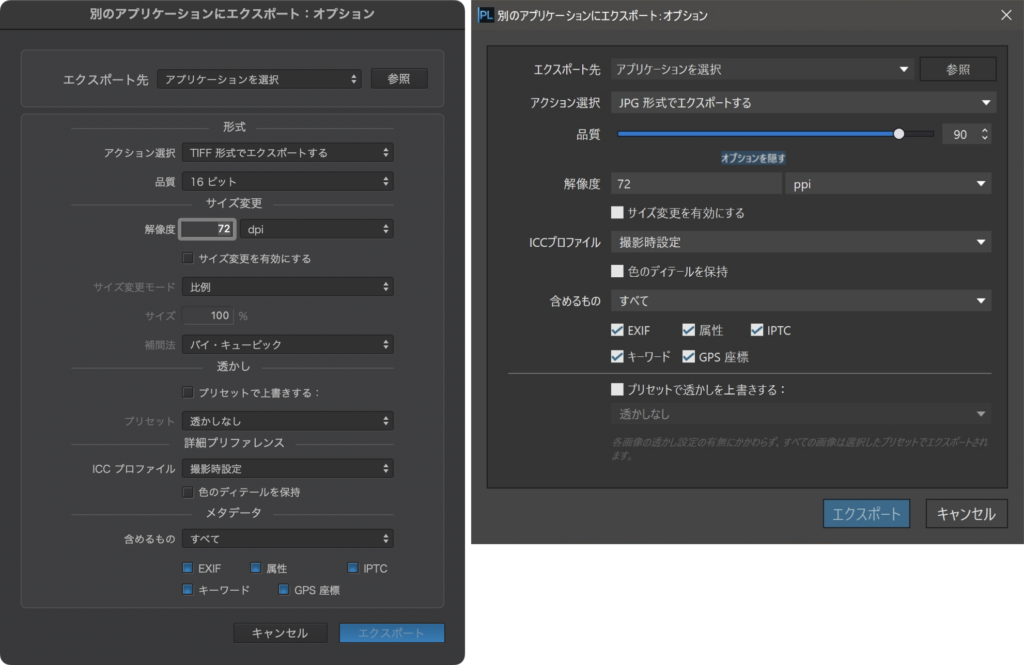The image size is (1024, 665).
Task: Open 補間法 バイ・キュービック dropdown
Action: point(287,344)
